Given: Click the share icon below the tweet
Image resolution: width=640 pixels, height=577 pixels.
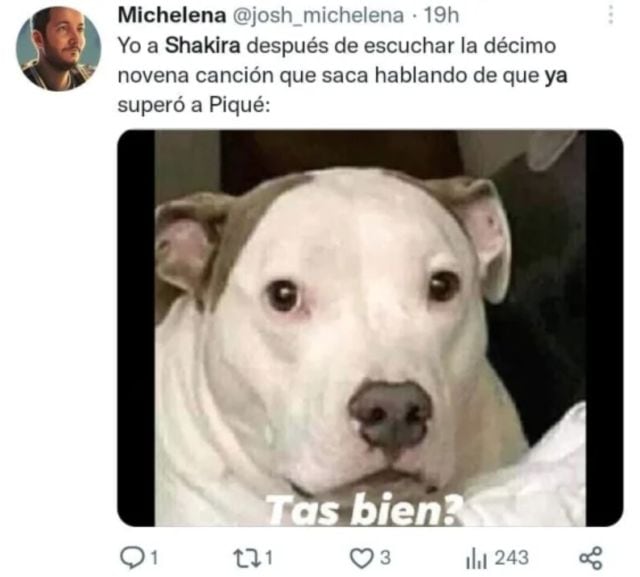Looking at the screenshot, I should 591,558.
